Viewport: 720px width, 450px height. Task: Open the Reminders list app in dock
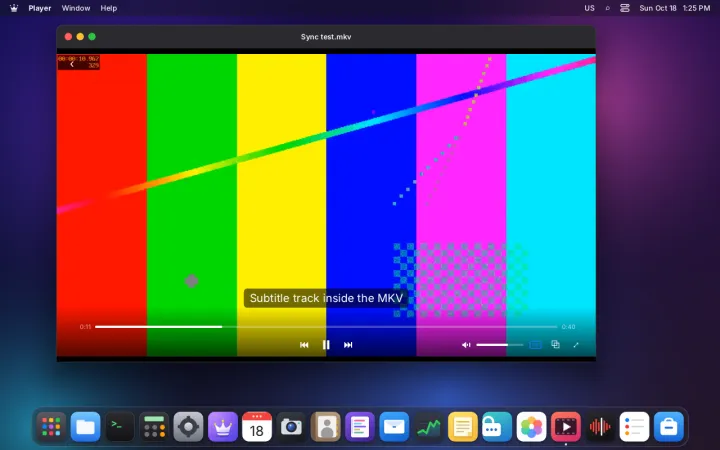coord(634,427)
